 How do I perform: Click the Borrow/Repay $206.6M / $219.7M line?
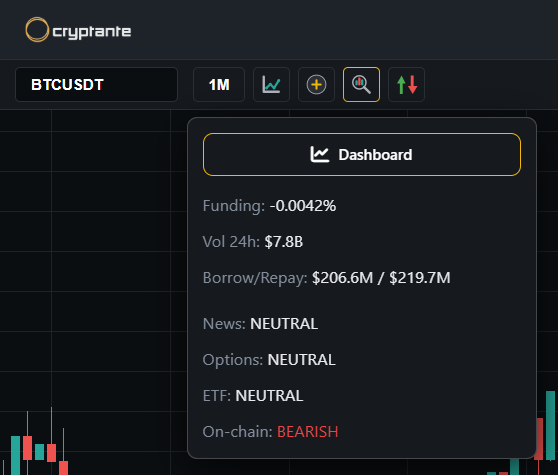pos(326,278)
